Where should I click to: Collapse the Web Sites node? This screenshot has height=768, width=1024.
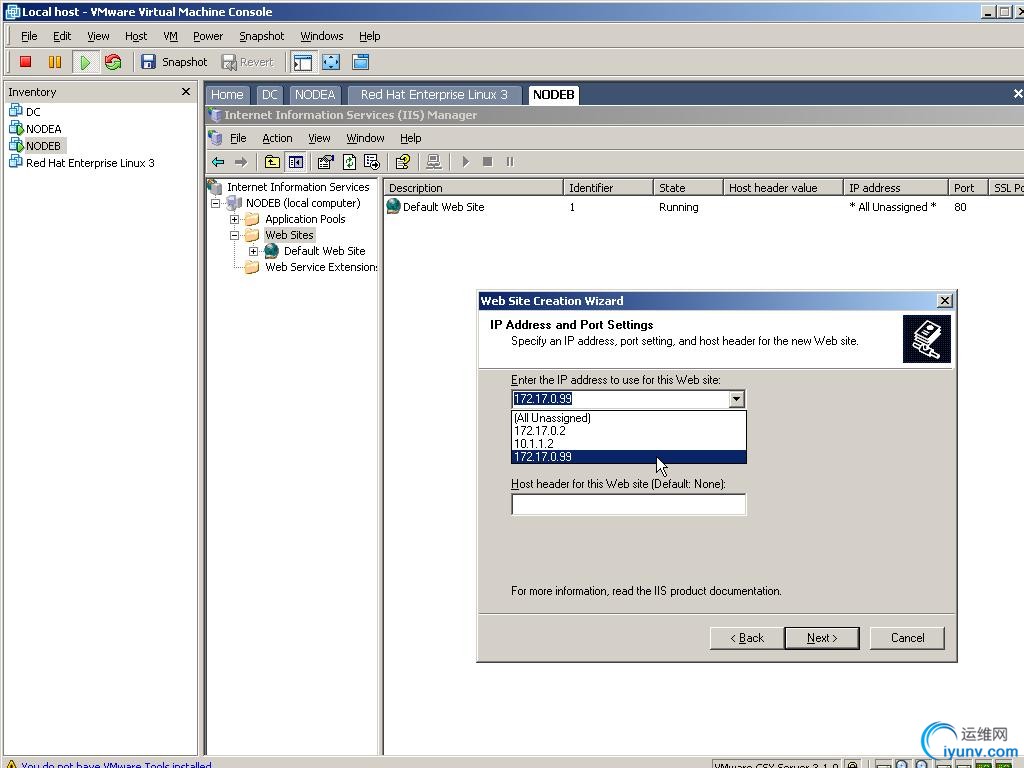(x=234, y=235)
